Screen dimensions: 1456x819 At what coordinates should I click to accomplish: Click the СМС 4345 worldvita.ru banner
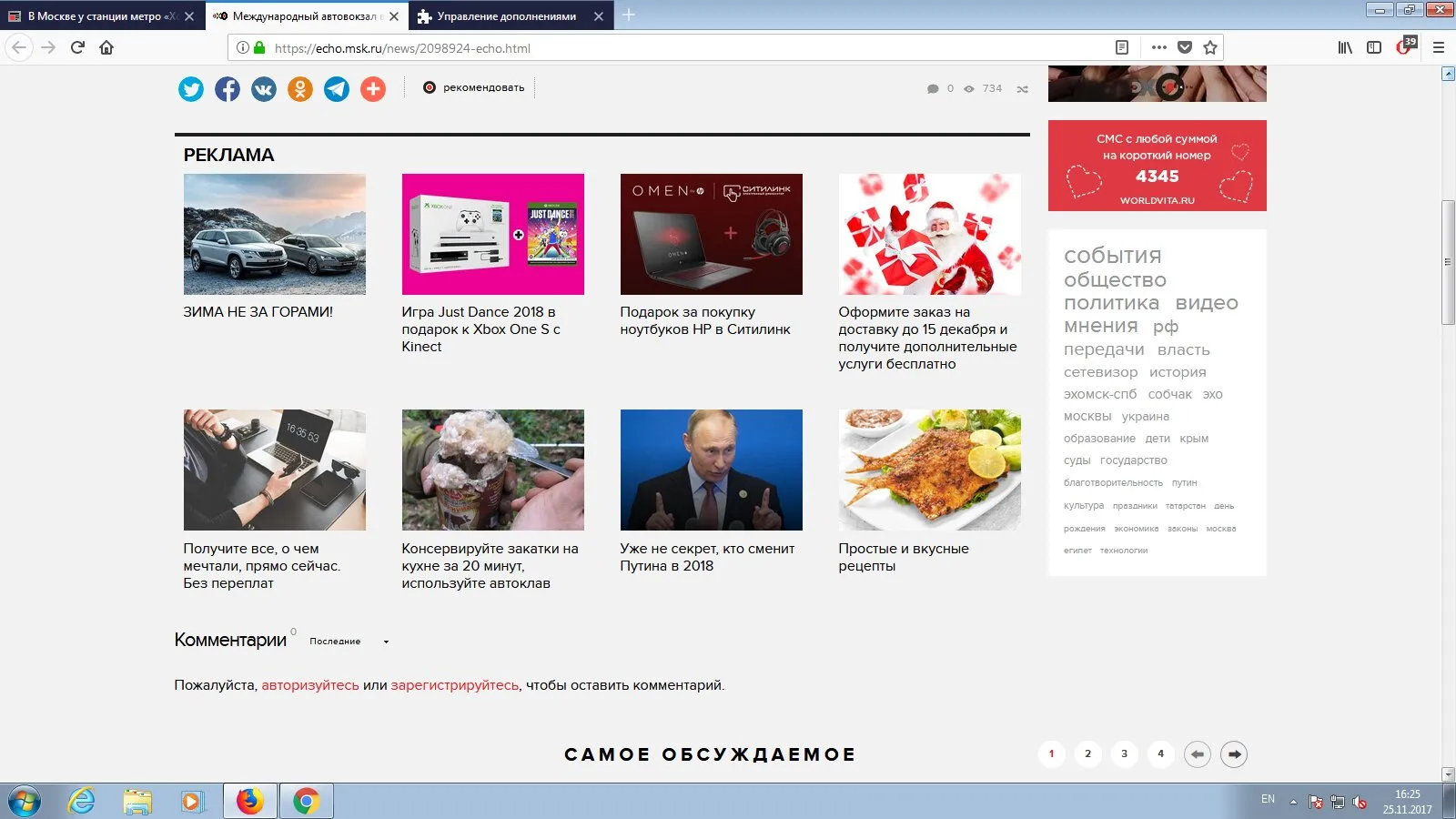(1158, 166)
